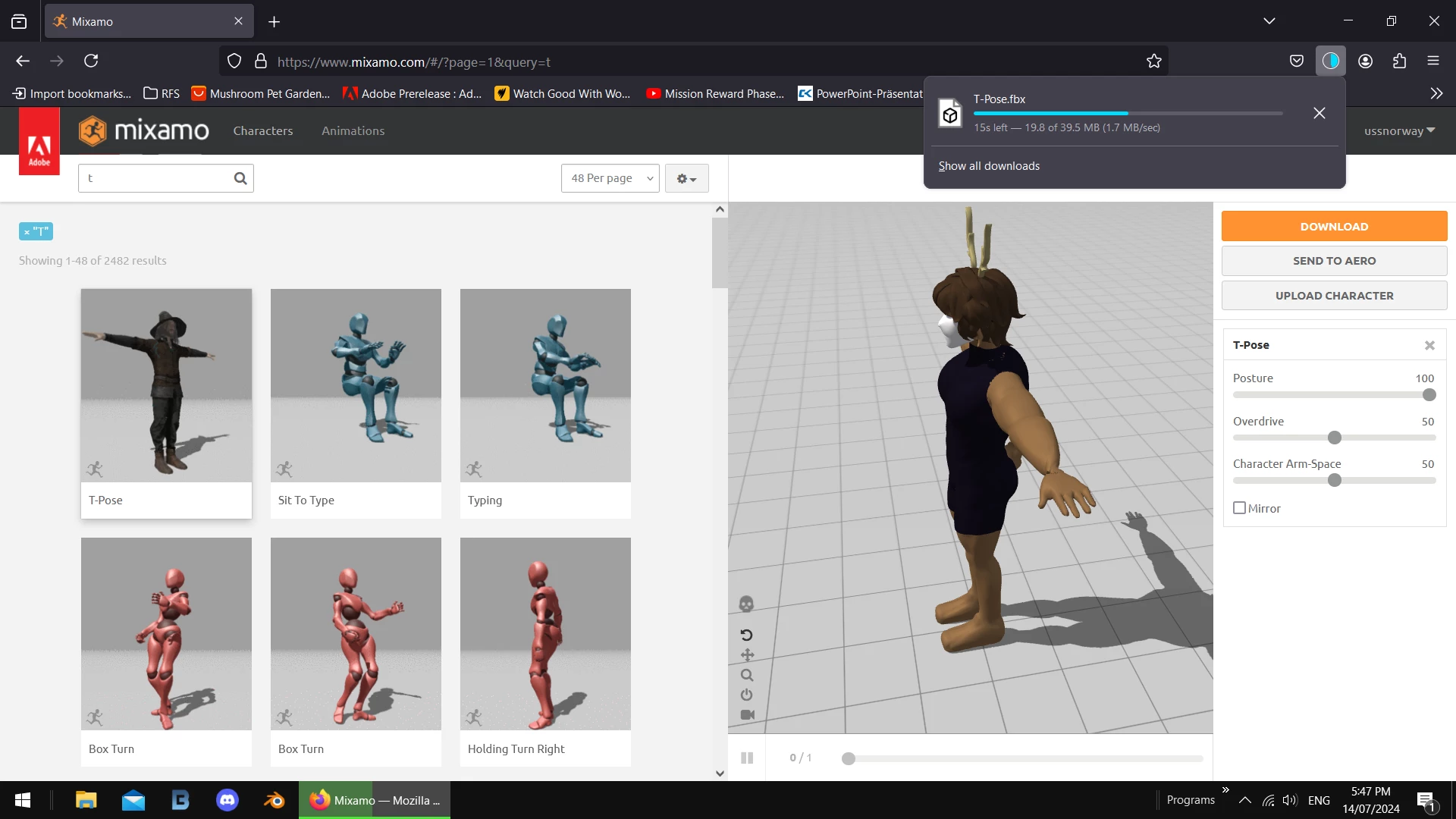The width and height of the screenshot is (1456, 819).
Task: Expand the gear settings dropdown
Action: (686, 178)
